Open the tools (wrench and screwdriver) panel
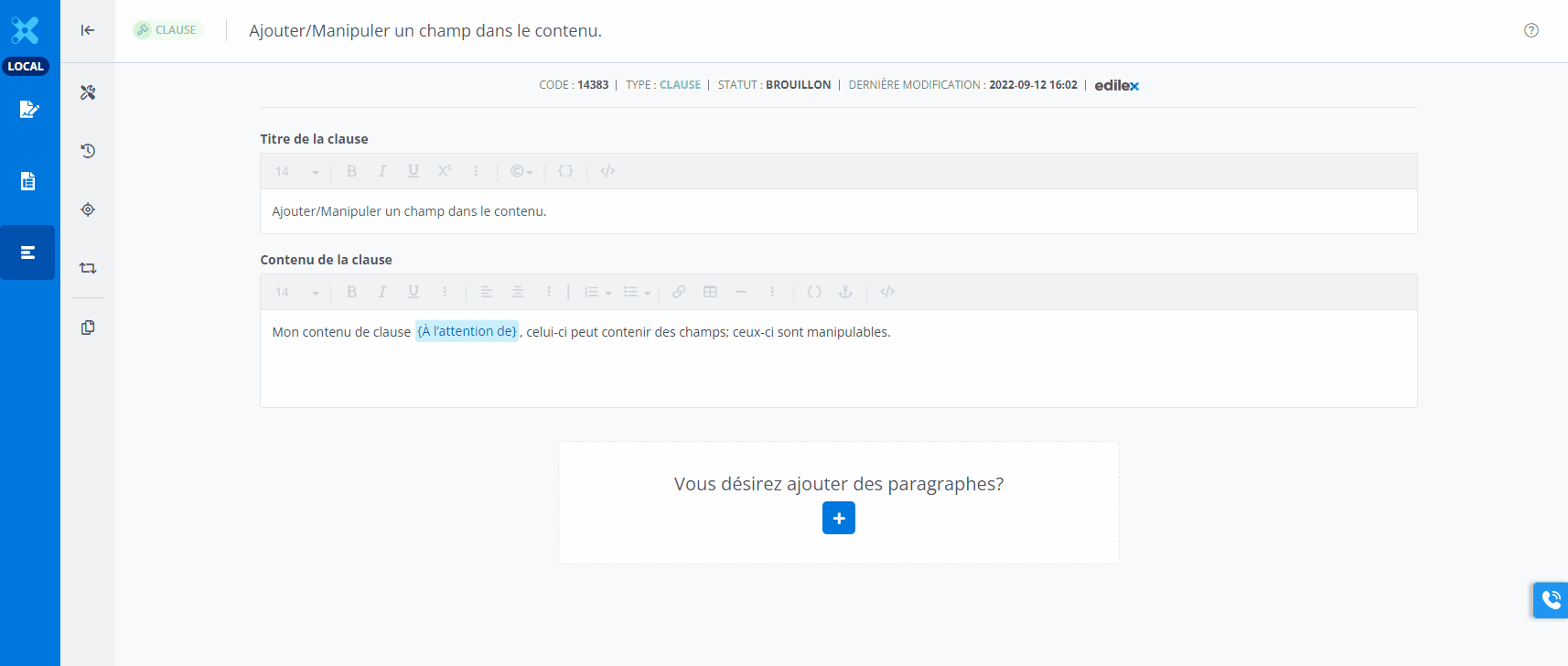This screenshot has width=1568, height=666. coord(88,92)
